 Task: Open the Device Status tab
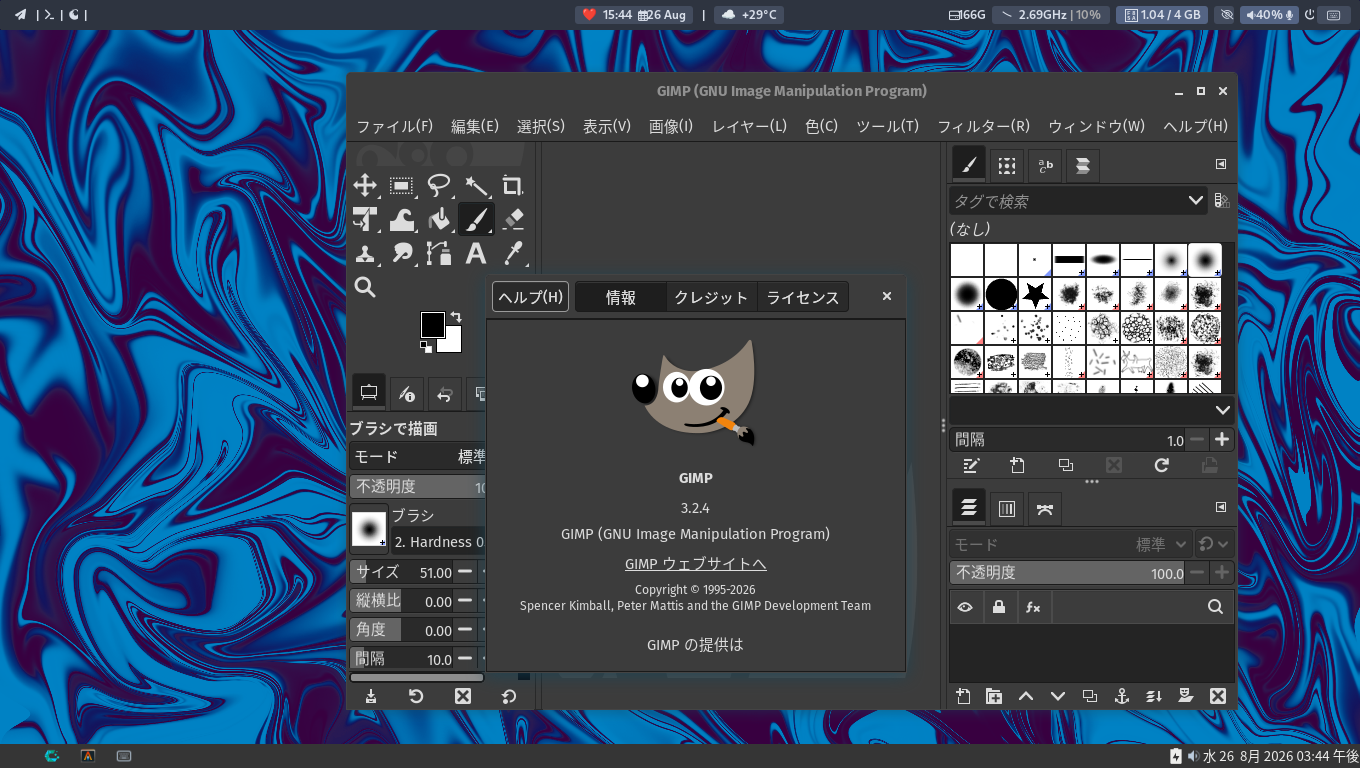405,393
